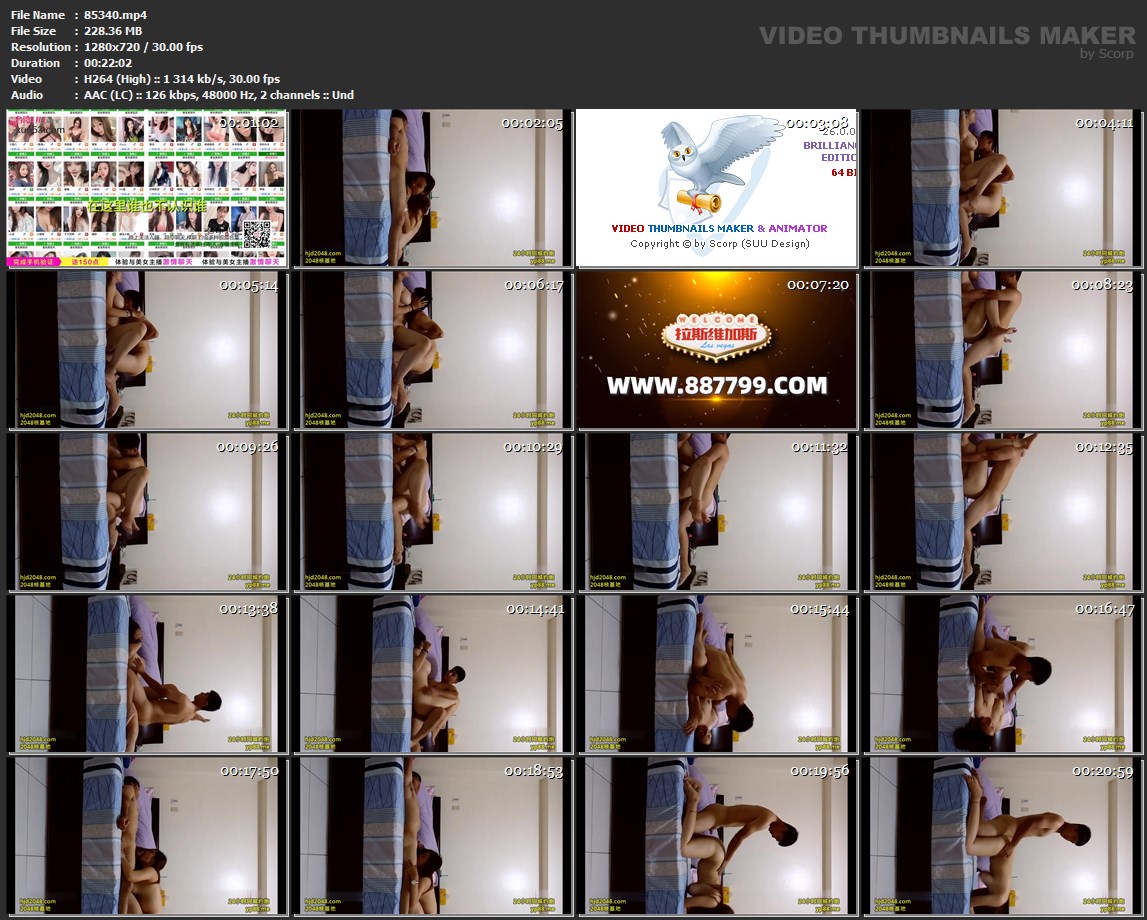The height and width of the screenshot is (920, 1147).
Task: Pick the thumbnail marked 00:10:29
Action: click(431, 512)
